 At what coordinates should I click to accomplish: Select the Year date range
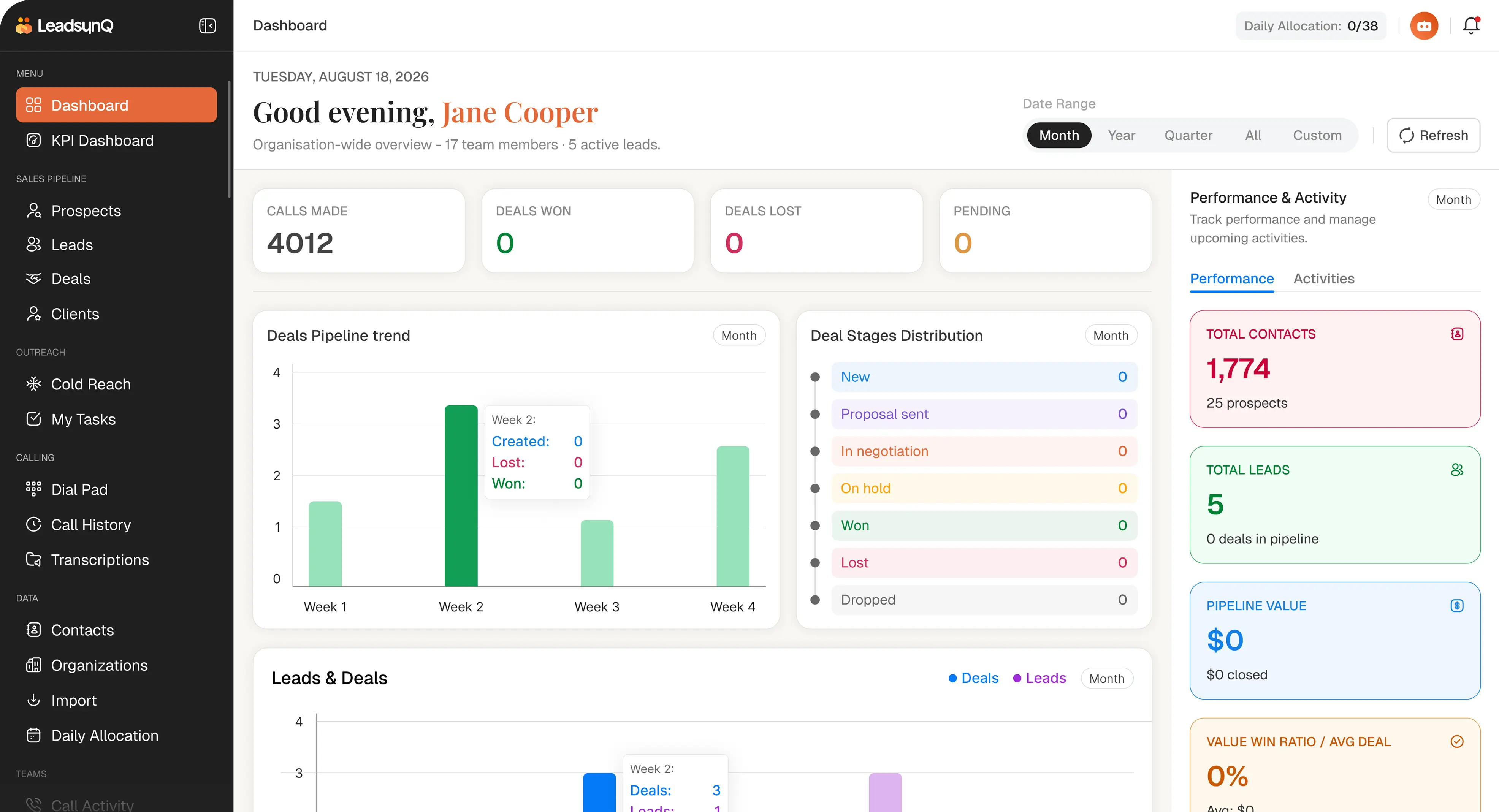[1121, 136]
